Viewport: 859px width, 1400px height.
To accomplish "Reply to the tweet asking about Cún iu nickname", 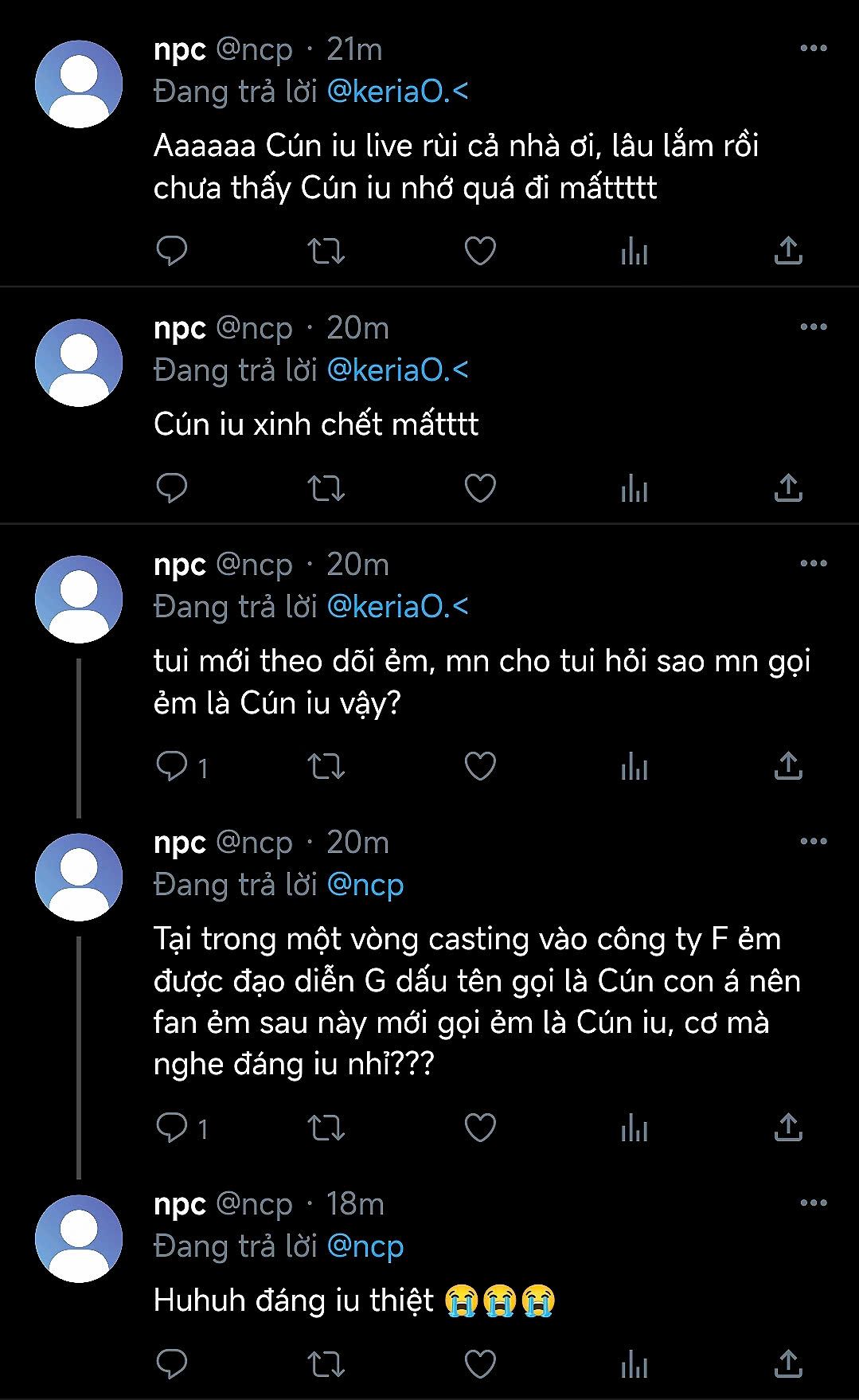I will tap(171, 766).
